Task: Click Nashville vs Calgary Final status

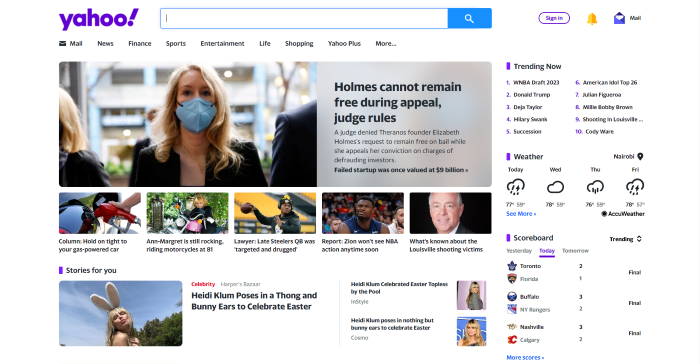Action: pos(634,333)
